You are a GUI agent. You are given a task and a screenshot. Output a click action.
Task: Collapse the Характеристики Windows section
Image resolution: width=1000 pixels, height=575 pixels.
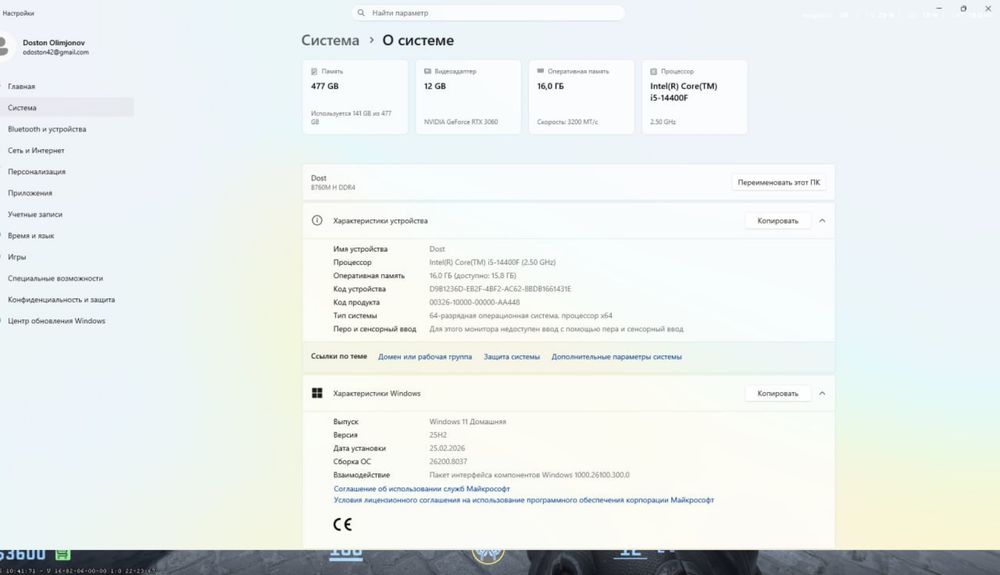click(x=822, y=393)
